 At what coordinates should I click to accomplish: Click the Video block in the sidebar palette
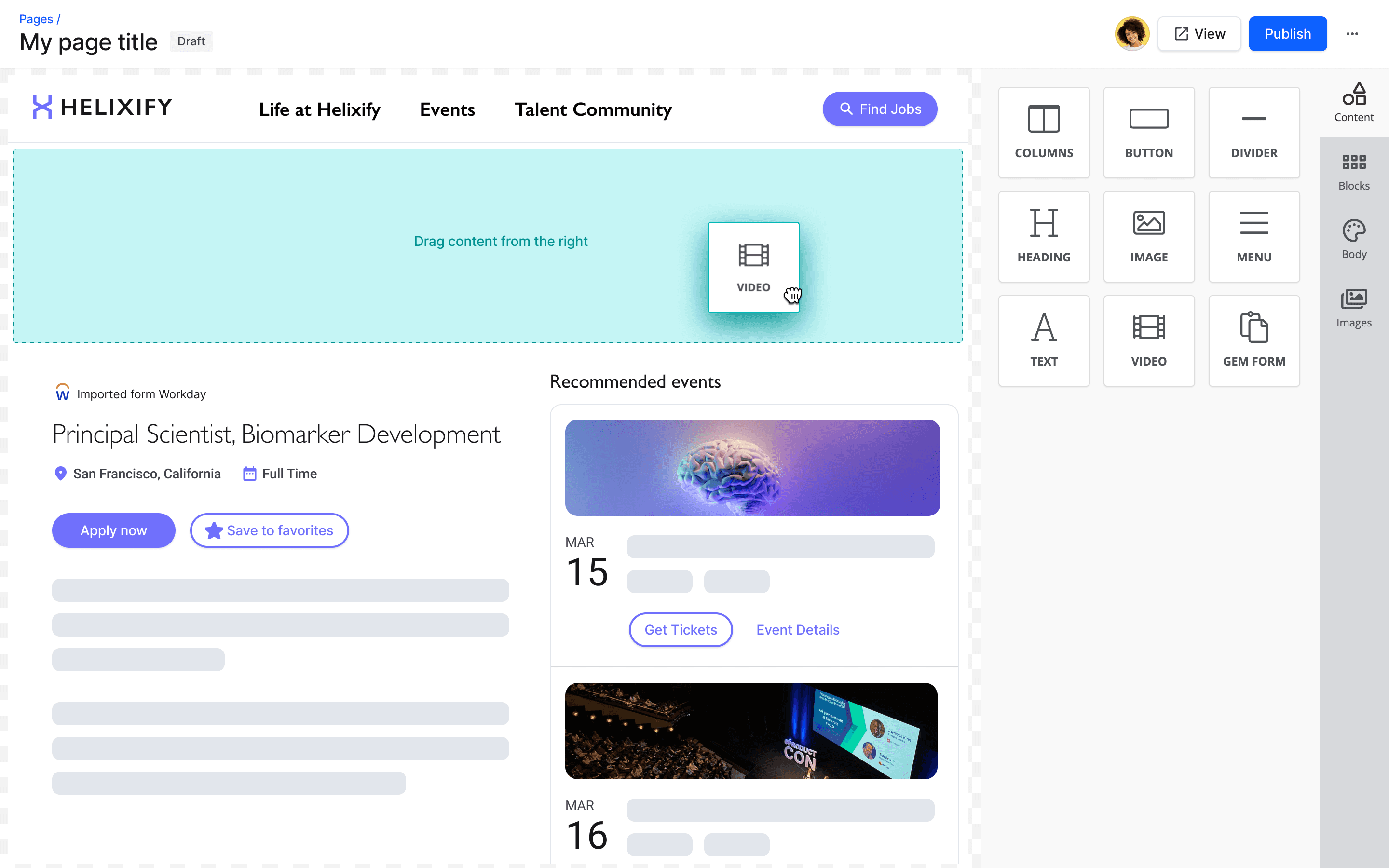point(1148,340)
